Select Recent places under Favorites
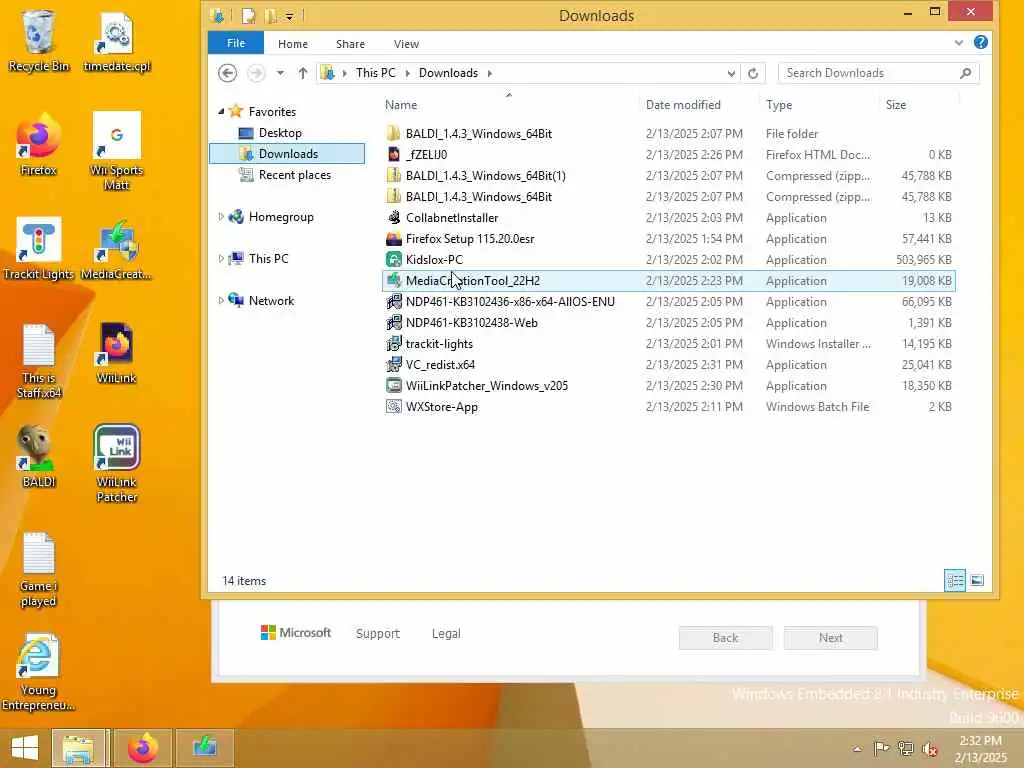 [x=295, y=174]
